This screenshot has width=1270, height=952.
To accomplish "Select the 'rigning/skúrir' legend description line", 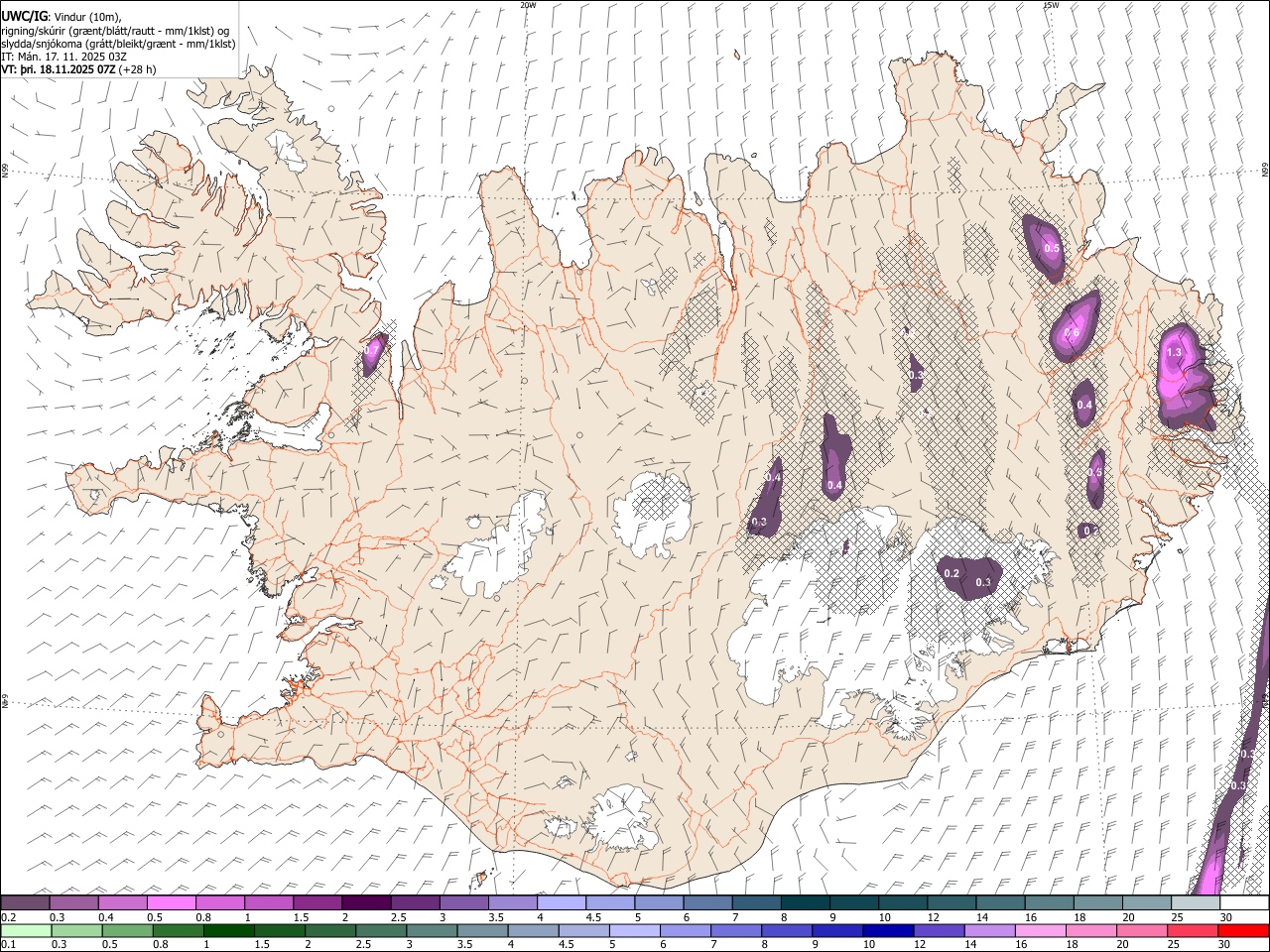I will 114,31.
